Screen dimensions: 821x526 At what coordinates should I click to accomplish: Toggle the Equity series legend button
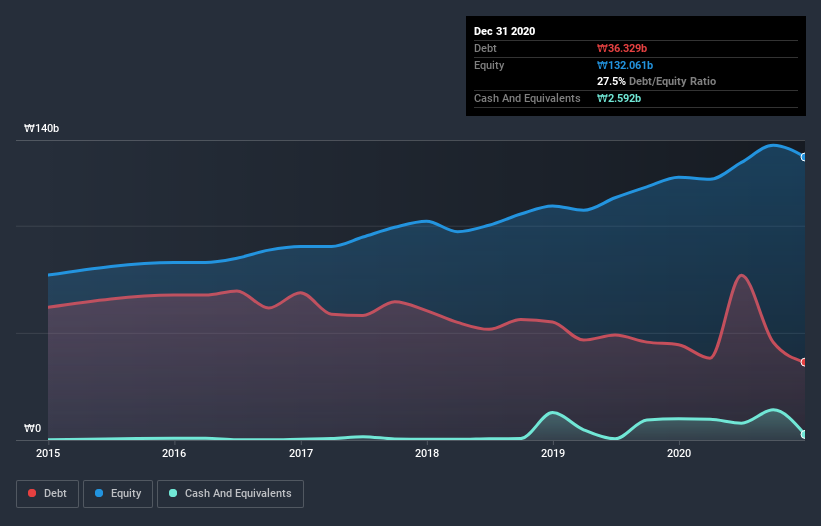pos(118,494)
